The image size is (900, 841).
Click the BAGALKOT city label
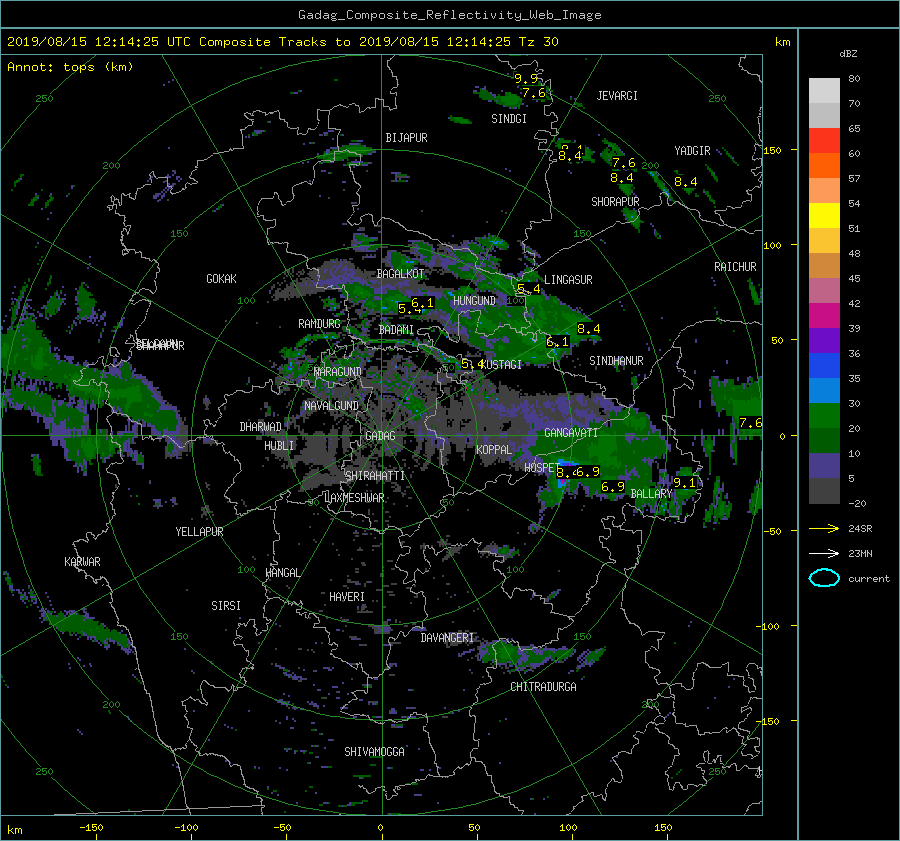tap(400, 274)
